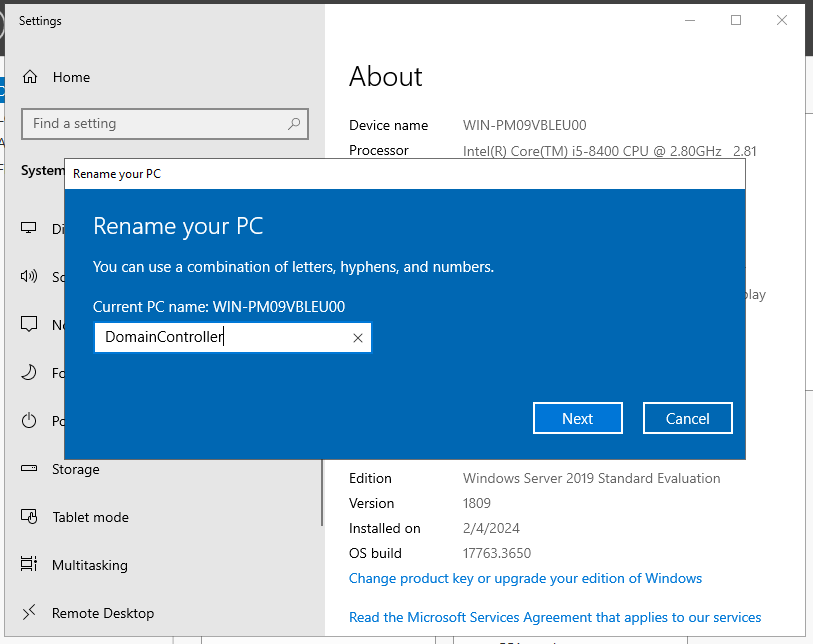
Task: Select the Display monitor icon in sidebar
Action: click(30, 229)
